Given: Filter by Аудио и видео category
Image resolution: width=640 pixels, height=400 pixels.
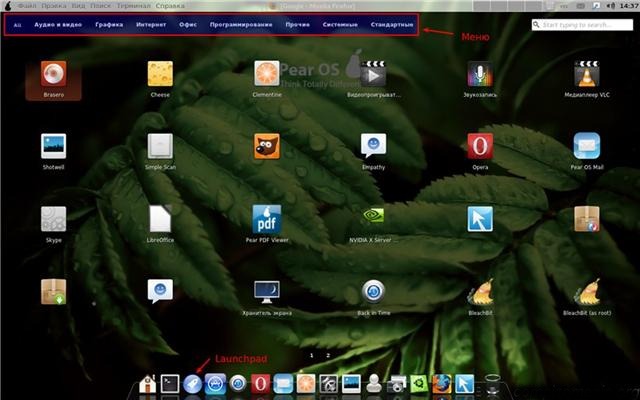Looking at the screenshot, I should coord(58,24).
